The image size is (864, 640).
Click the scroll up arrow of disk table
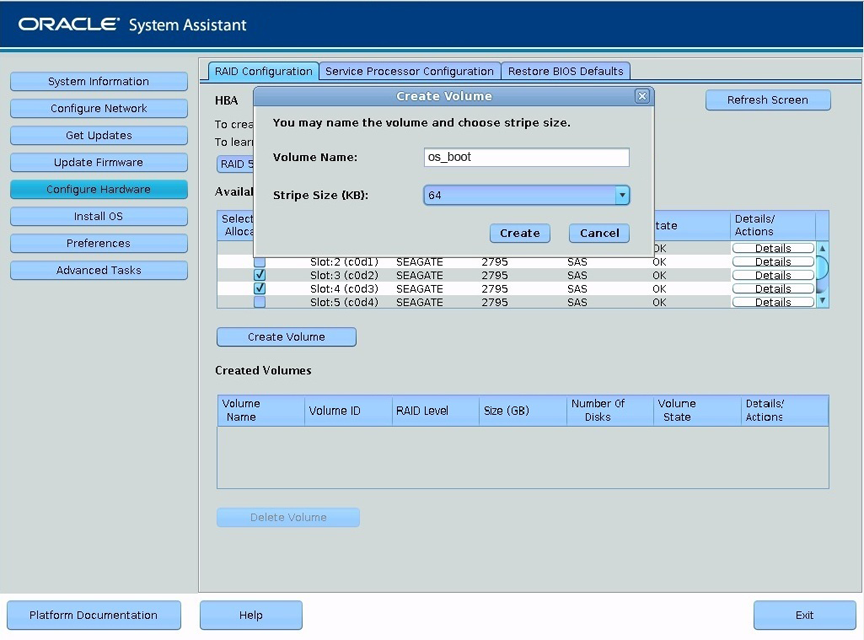pos(822,249)
